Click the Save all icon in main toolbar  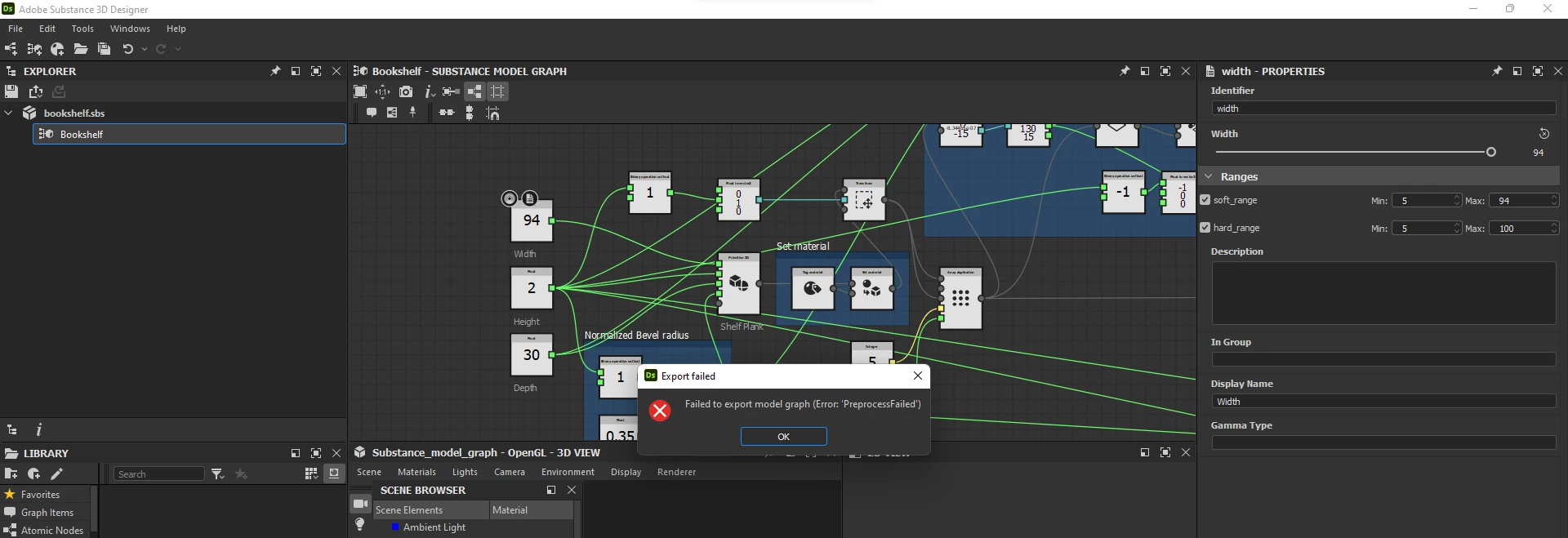[x=104, y=49]
